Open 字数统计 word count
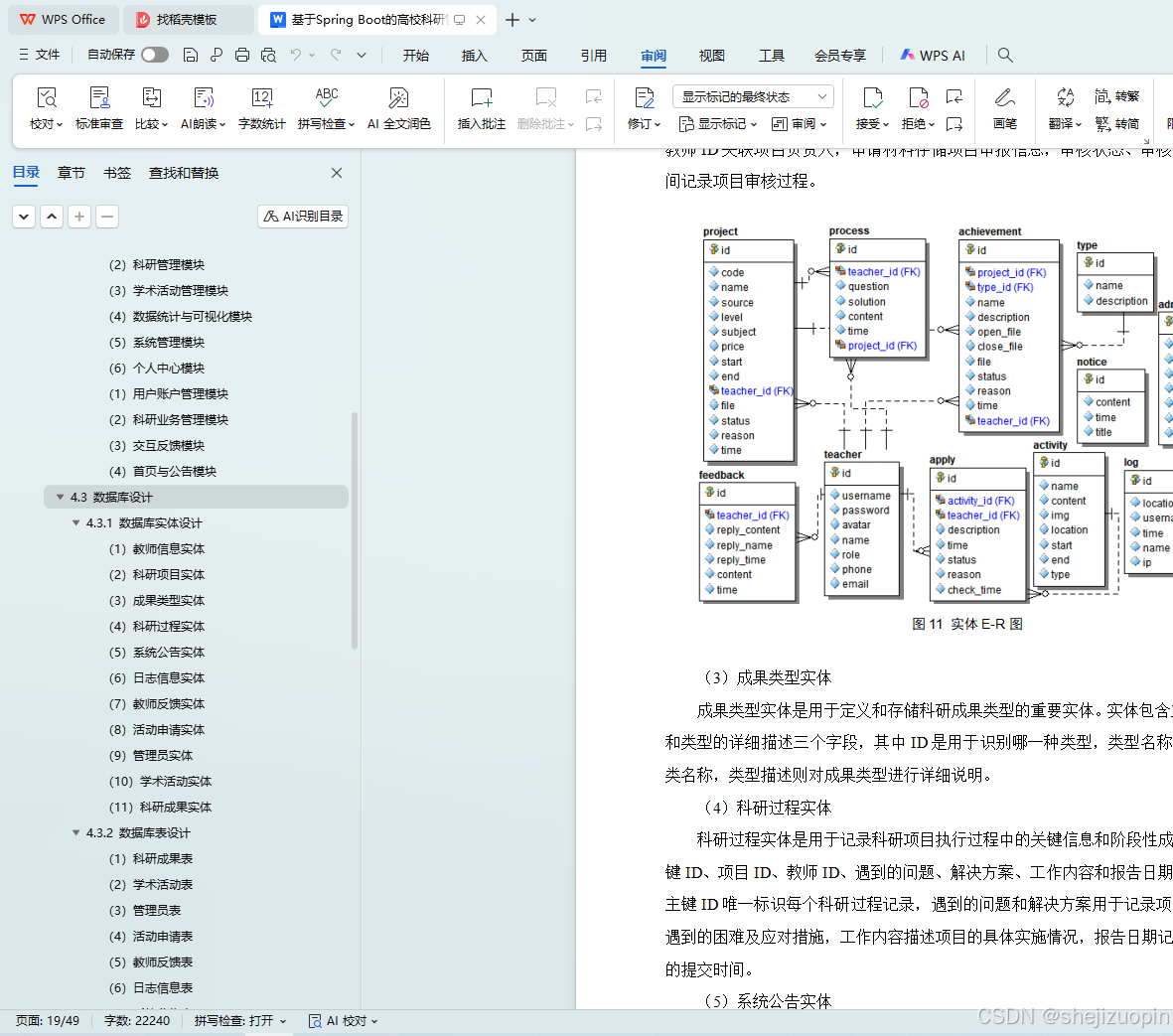1173x1036 pixels. (262, 107)
